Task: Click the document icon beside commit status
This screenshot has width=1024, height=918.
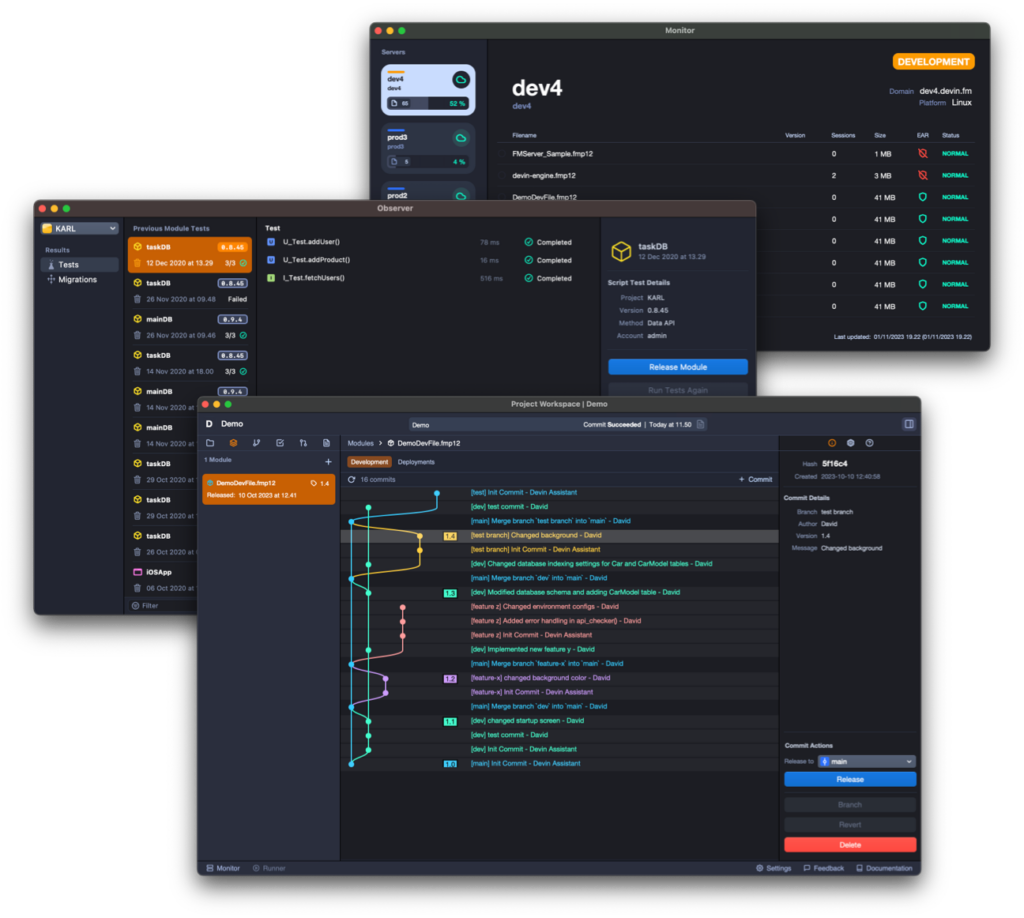Action: click(x=701, y=424)
